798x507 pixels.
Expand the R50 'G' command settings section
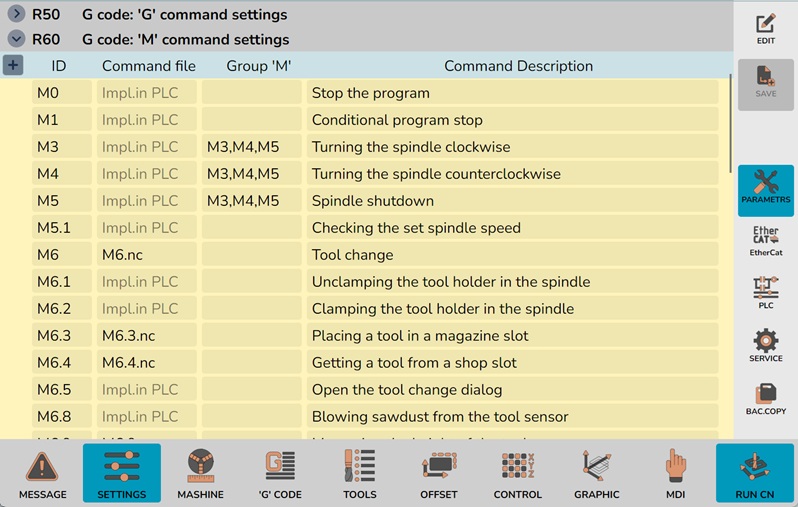(x=16, y=15)
